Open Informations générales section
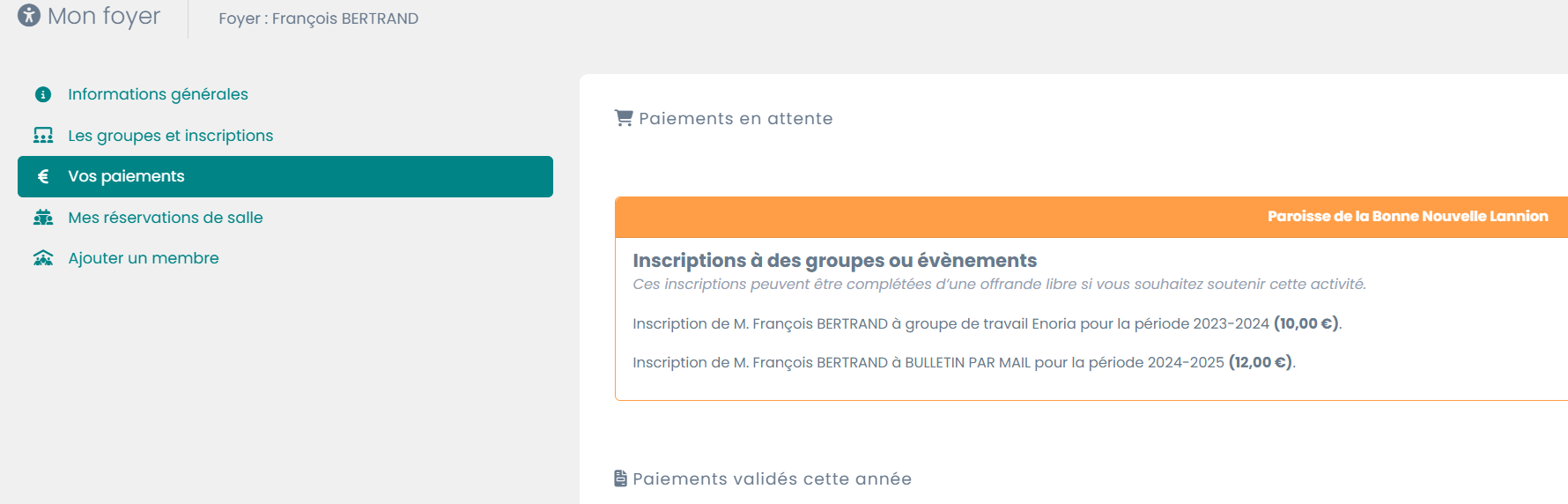Screen dimensions: 1568x504 [158, 94]
